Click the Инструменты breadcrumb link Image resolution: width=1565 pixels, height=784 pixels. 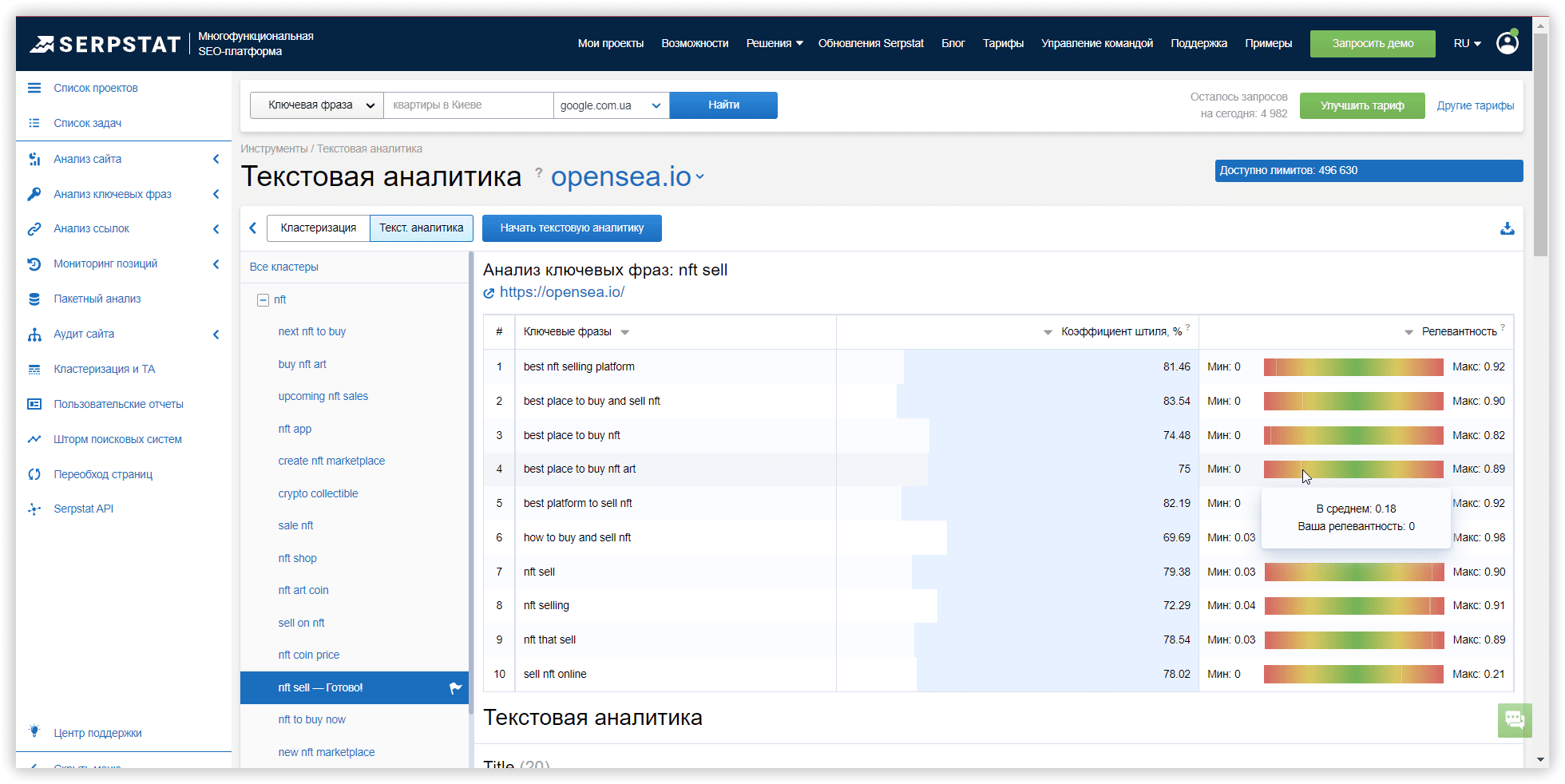pyautogui.click(x=274, y=148)
